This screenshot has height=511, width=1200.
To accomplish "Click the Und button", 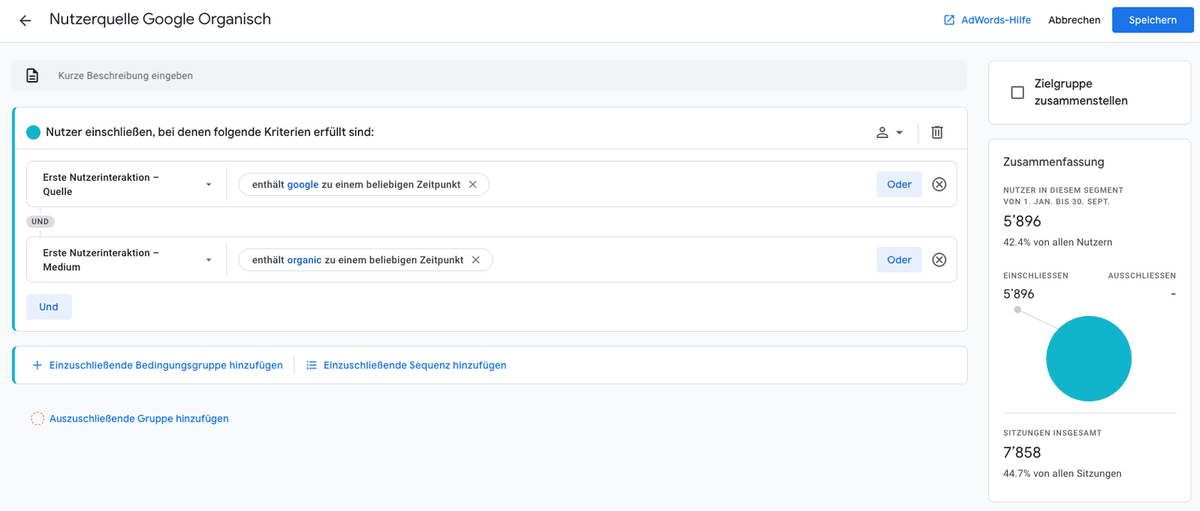I will pos(49,307).
